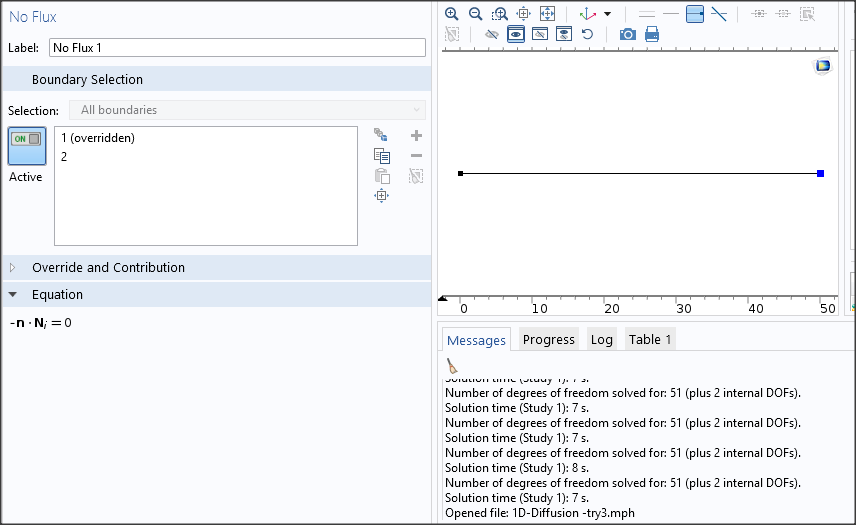Open the axis orientation dropdown arrow
Screen dimensions: 856x525
click(x=607, y=15)
